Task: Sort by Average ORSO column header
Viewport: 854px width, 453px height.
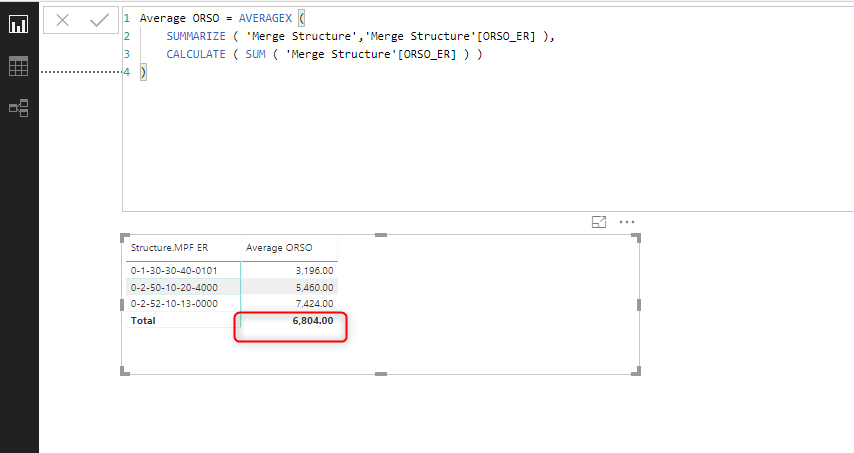Action: pos(279,248)
